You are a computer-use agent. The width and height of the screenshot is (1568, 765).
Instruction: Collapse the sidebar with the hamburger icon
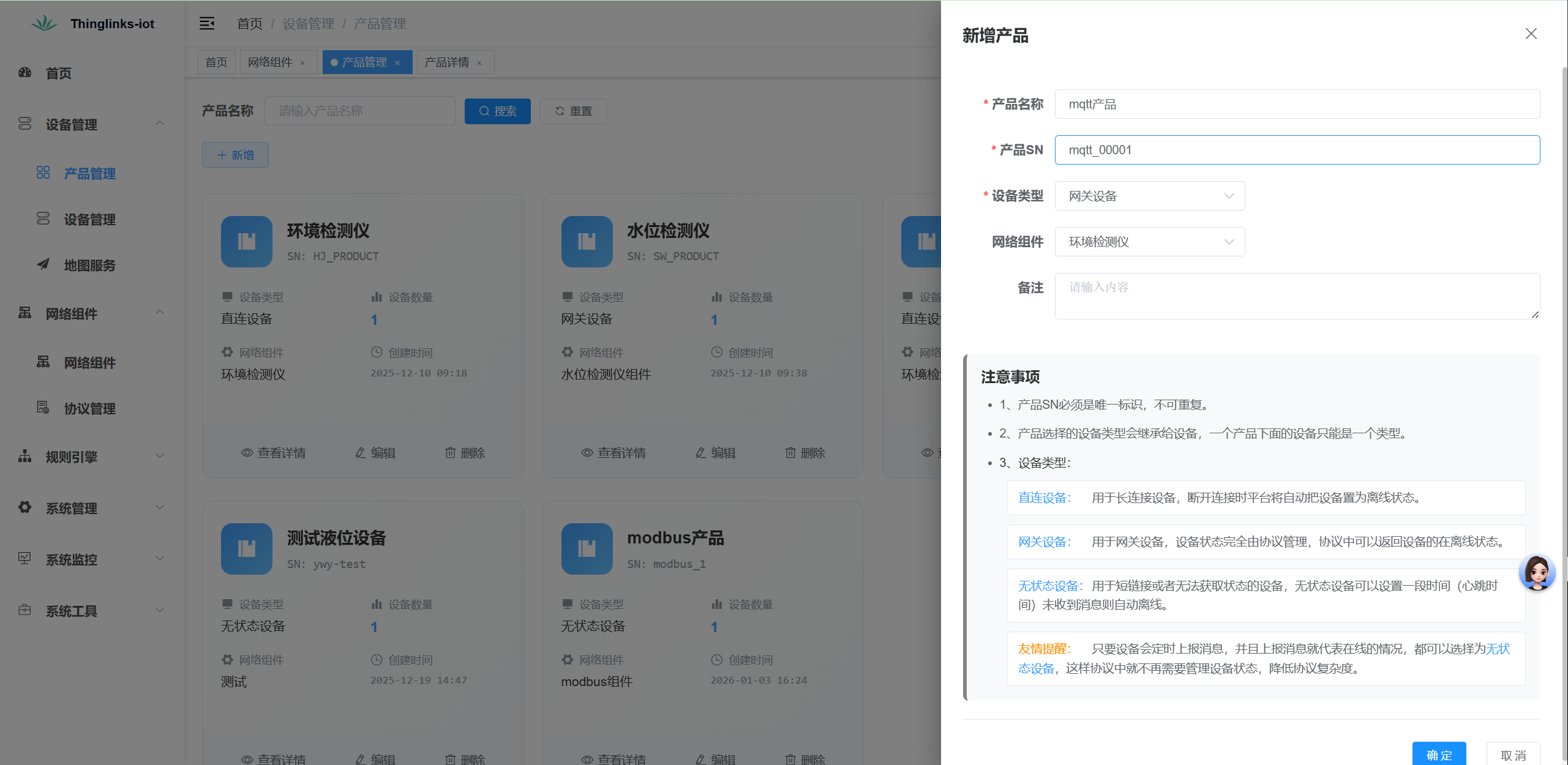207,23
